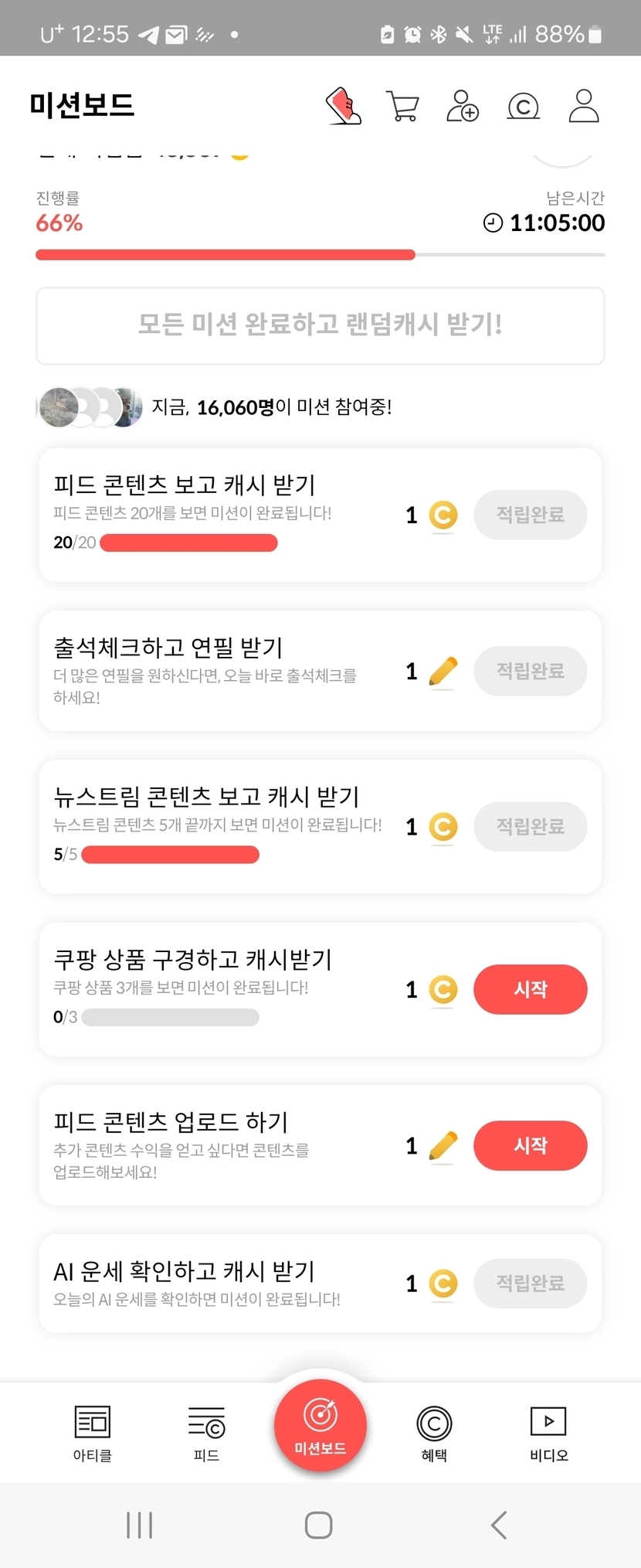This screenshot has height=1568, width=641.
Task: Start the 쿠팡 상품 구경하고 캐시받기 mission
Action: click(530, 989)
